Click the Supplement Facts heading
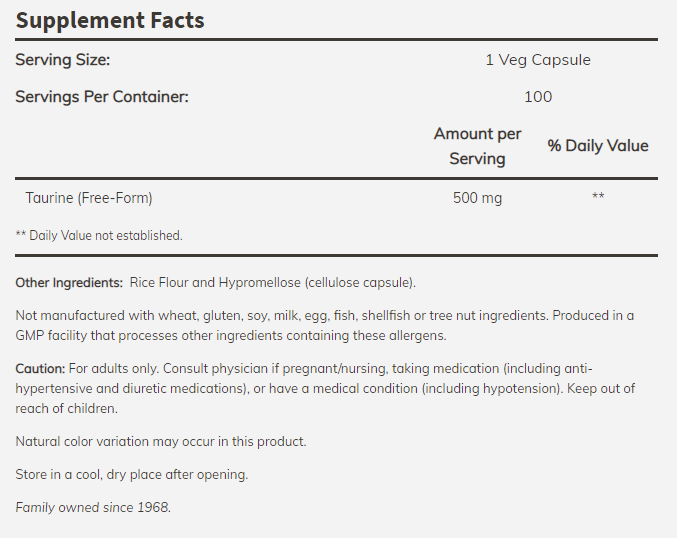The width and height of the screenshot is (677, 538). 110,20
